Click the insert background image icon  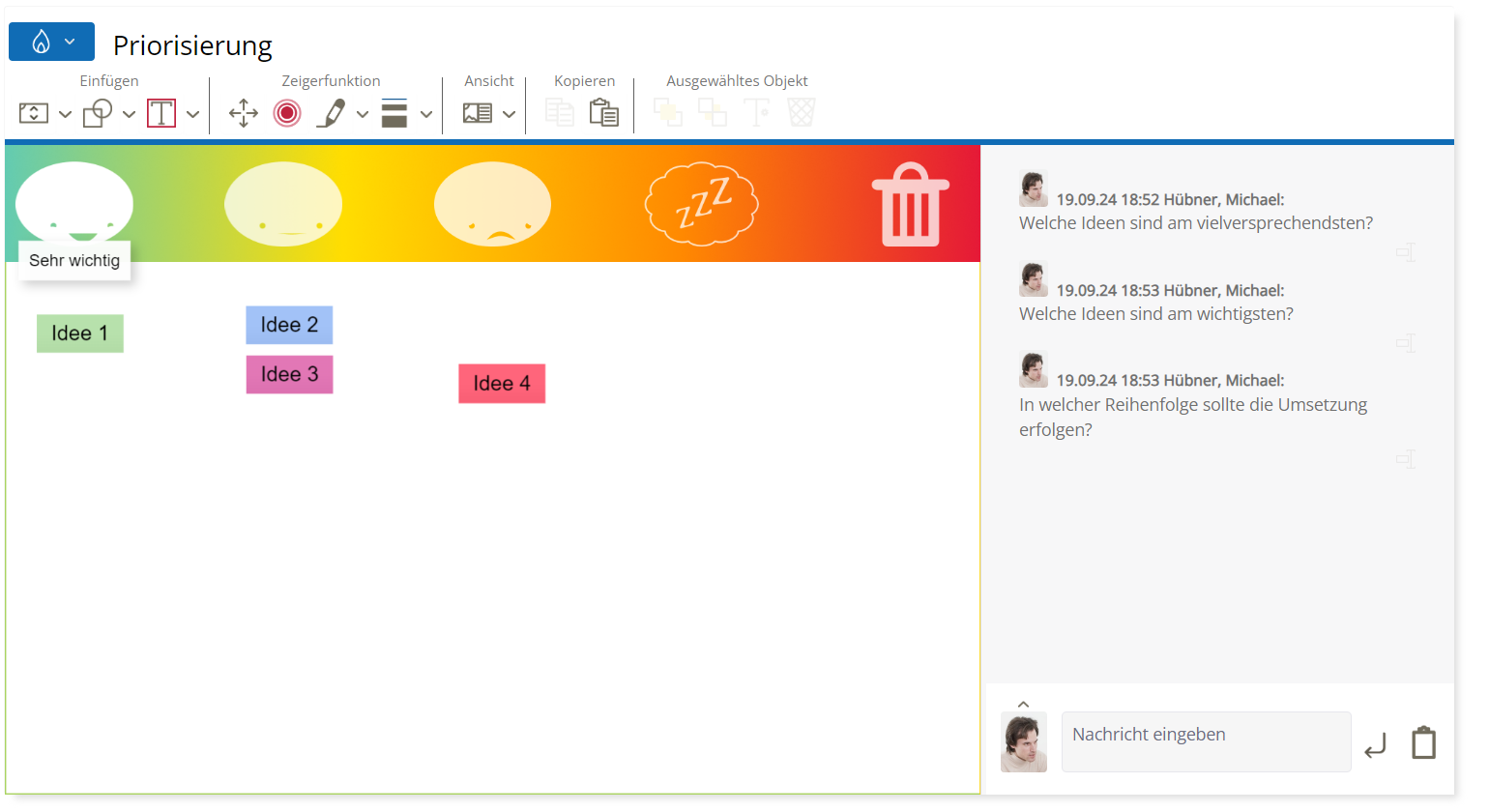(34, 113)
